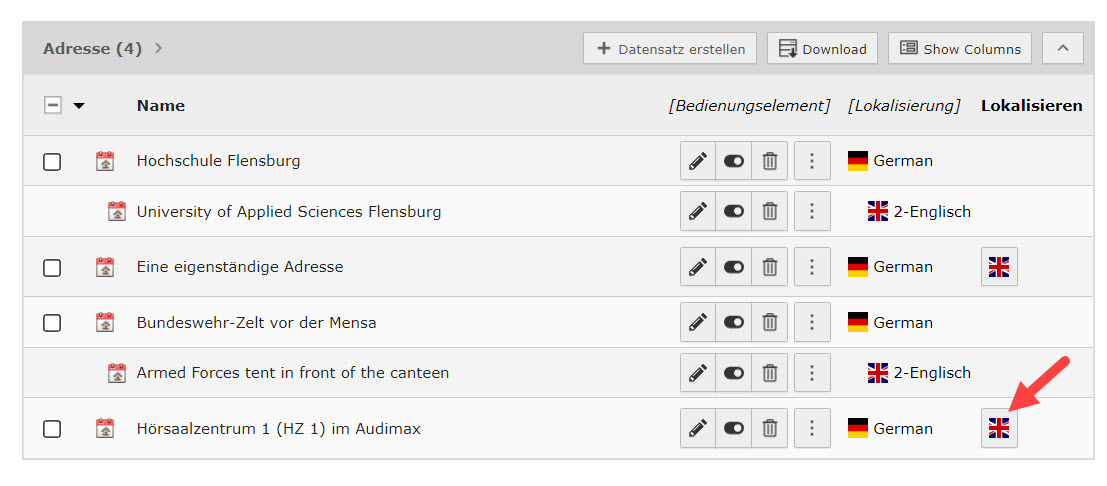The width and height of the screenshot is (1107, 486).
Task: Click the Datensatz erstellen button
Action: [x=670, y=48]
